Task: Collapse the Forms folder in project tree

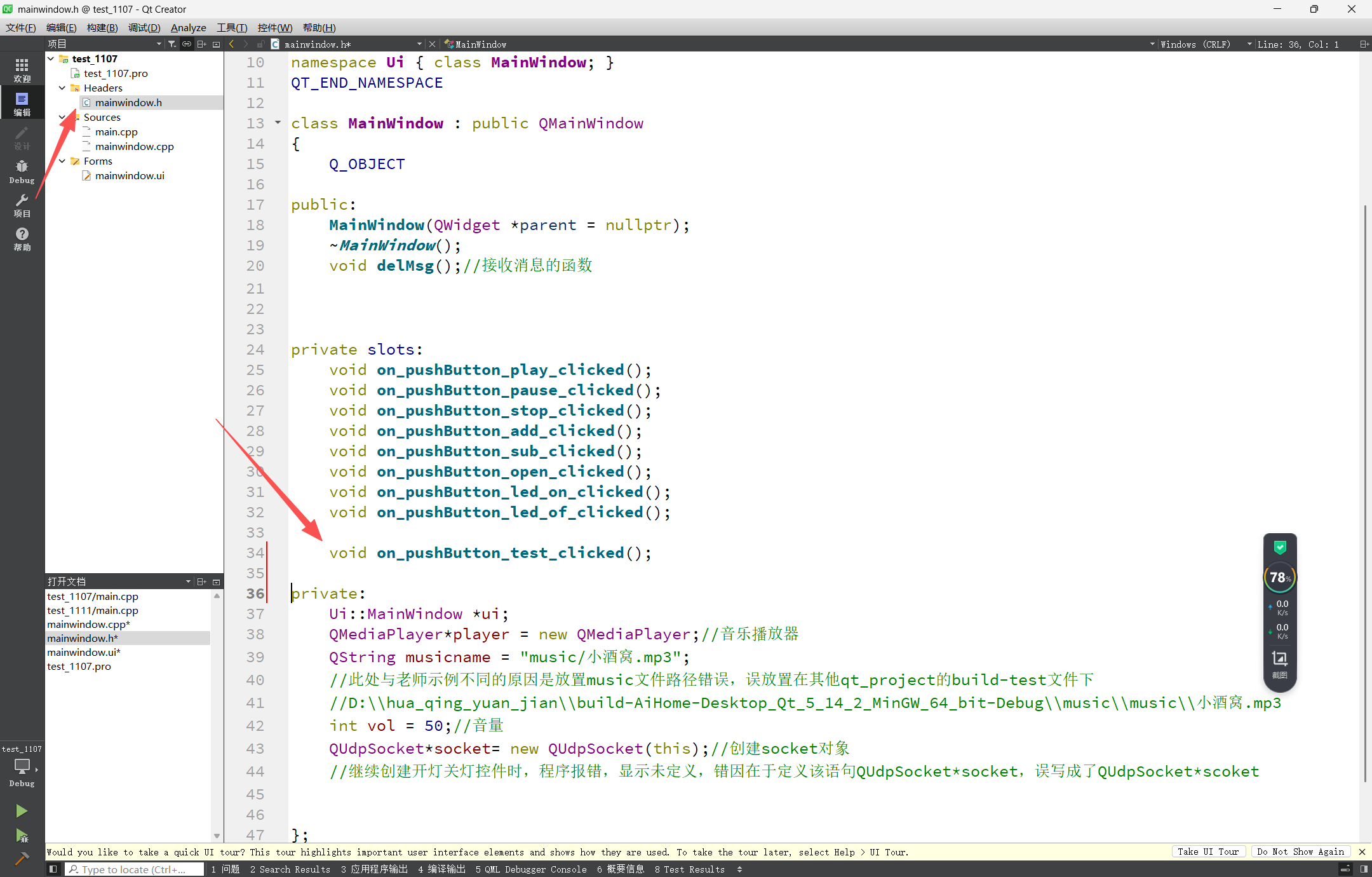Action: tap(62, 161)
